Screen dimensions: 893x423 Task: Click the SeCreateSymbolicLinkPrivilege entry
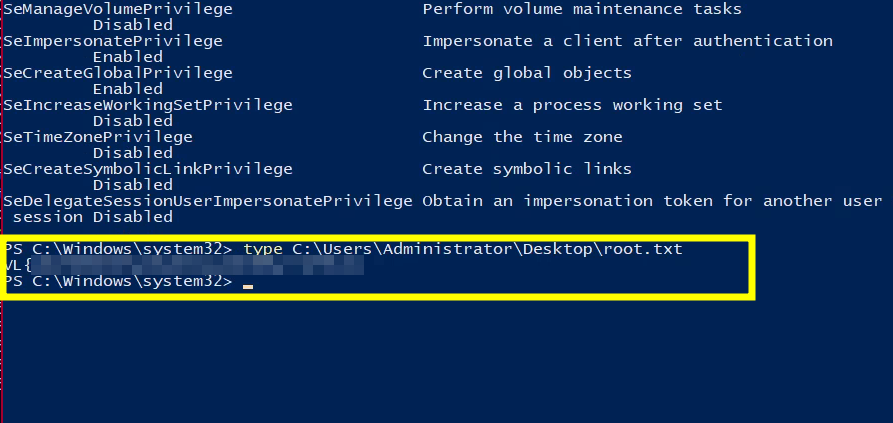[148, 169]
